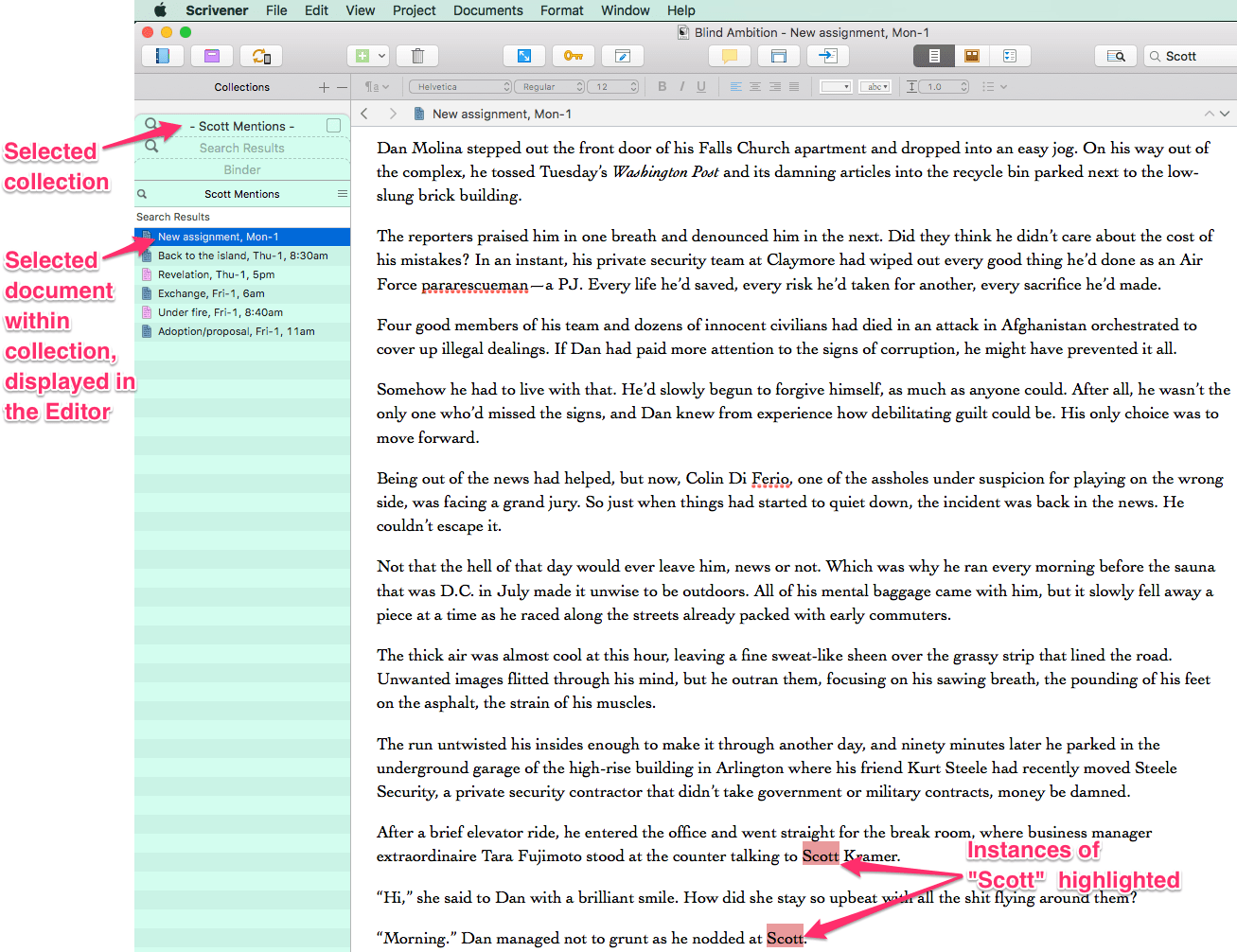Justify the text alignment

coord(794,87)
